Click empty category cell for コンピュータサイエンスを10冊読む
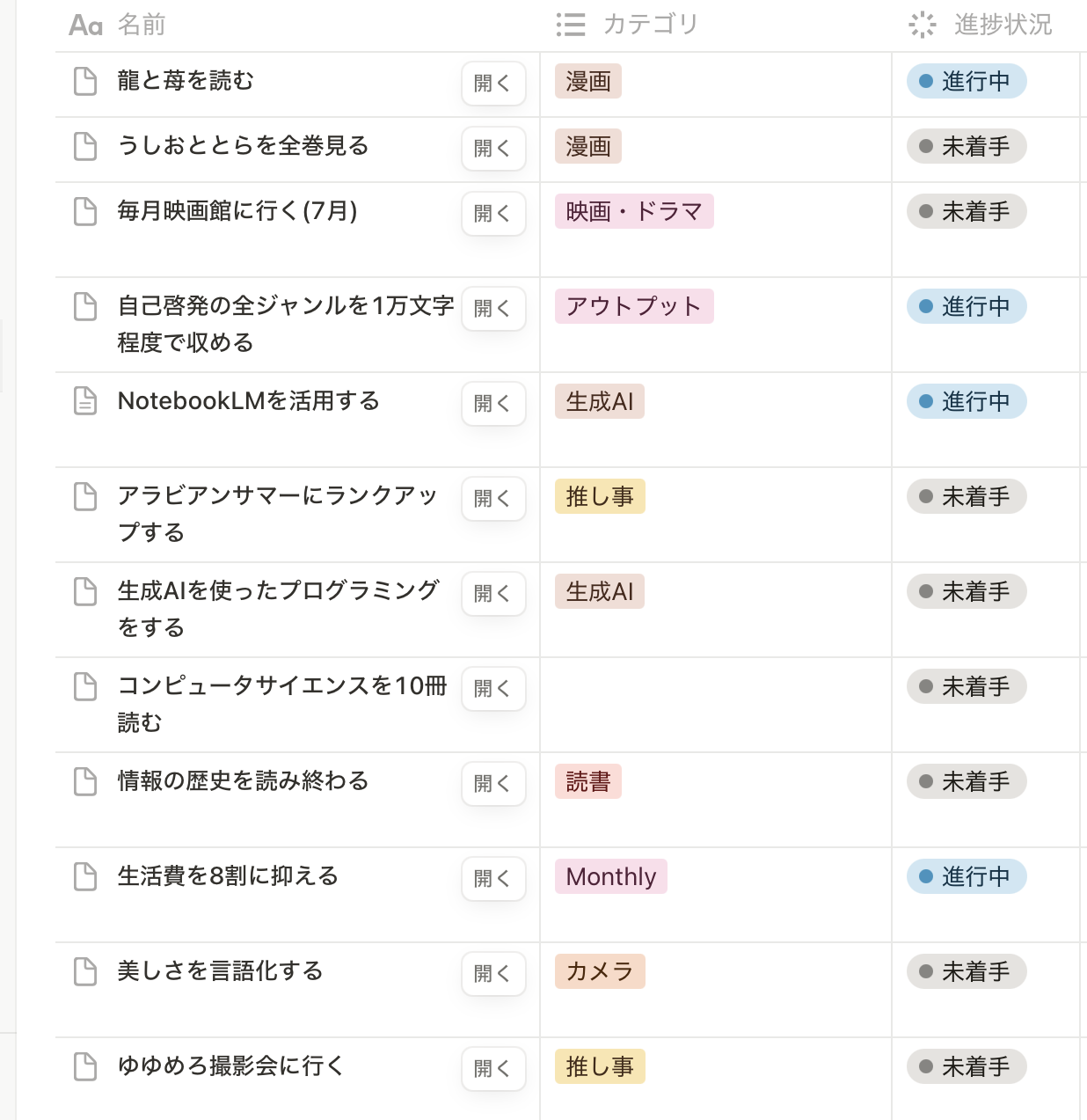Image resolution: width=1087 pixels, height=1120 pixels. (x=714, y=704)
